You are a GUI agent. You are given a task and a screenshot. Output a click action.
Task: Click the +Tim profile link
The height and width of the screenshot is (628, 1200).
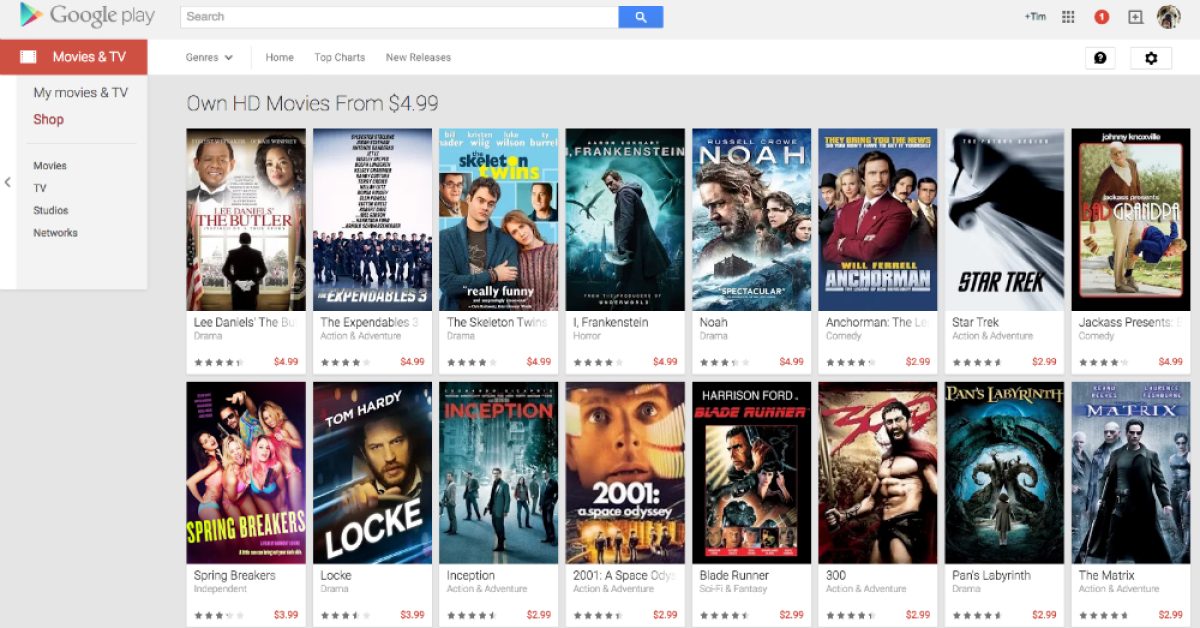click(1035, 17)
